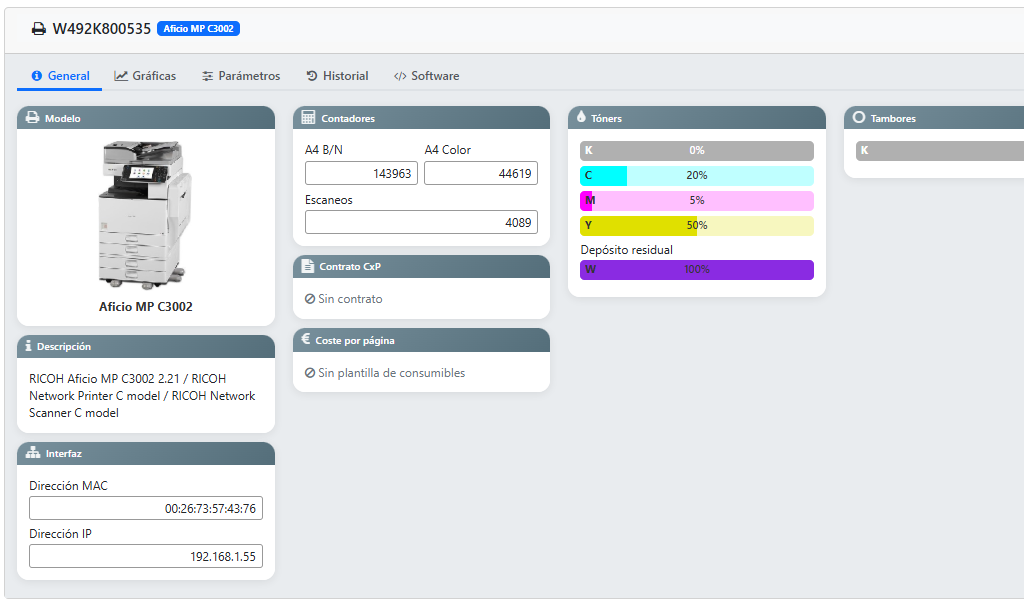1024x600 pixels.
Task: Click the purple W residual deposit bar
Action: (x=697, y=270)
